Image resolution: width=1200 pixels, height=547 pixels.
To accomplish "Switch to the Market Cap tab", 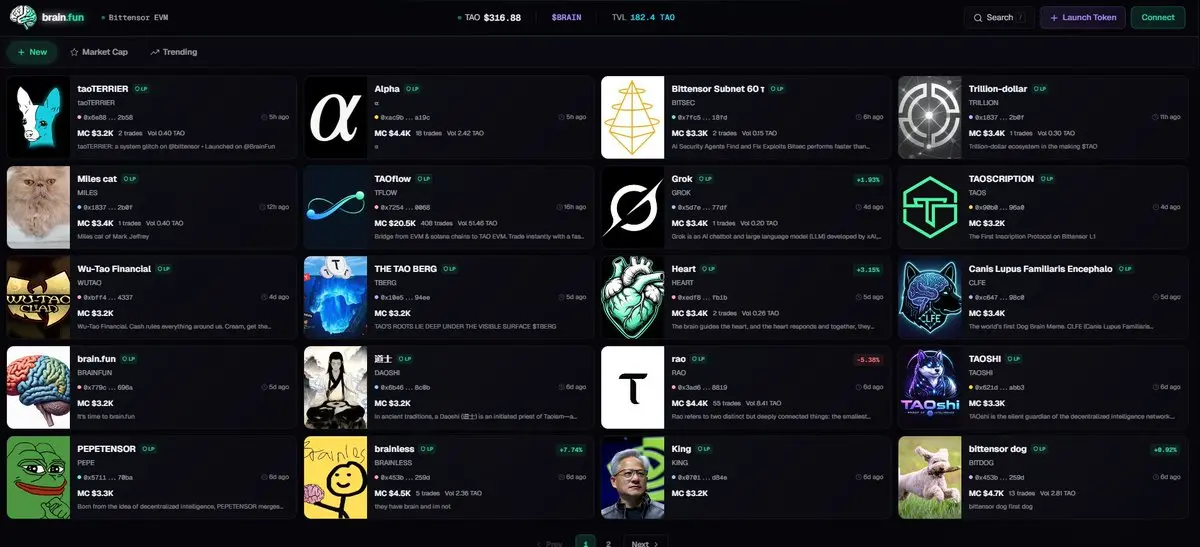I will (99, 52).
